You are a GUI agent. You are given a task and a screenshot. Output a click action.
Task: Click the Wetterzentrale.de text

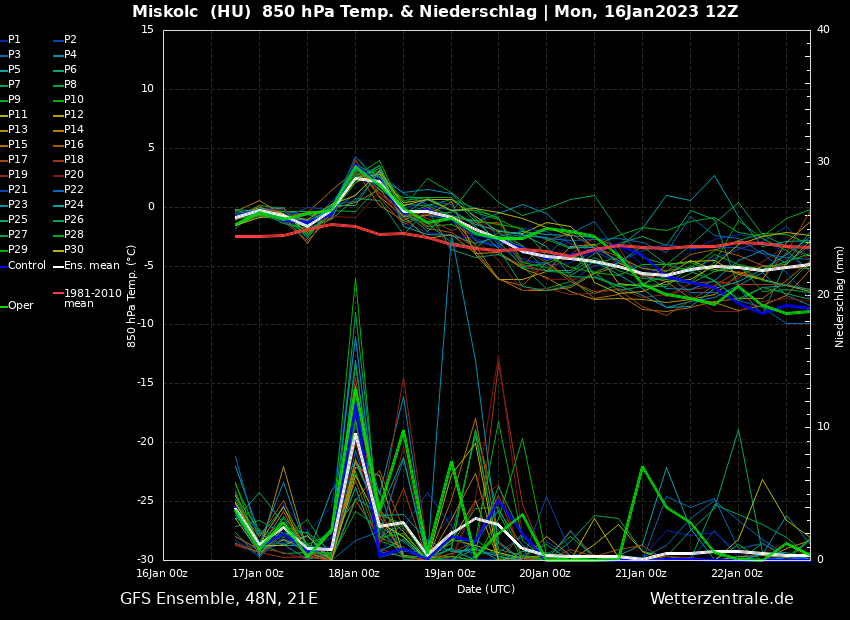pos(721,599)
